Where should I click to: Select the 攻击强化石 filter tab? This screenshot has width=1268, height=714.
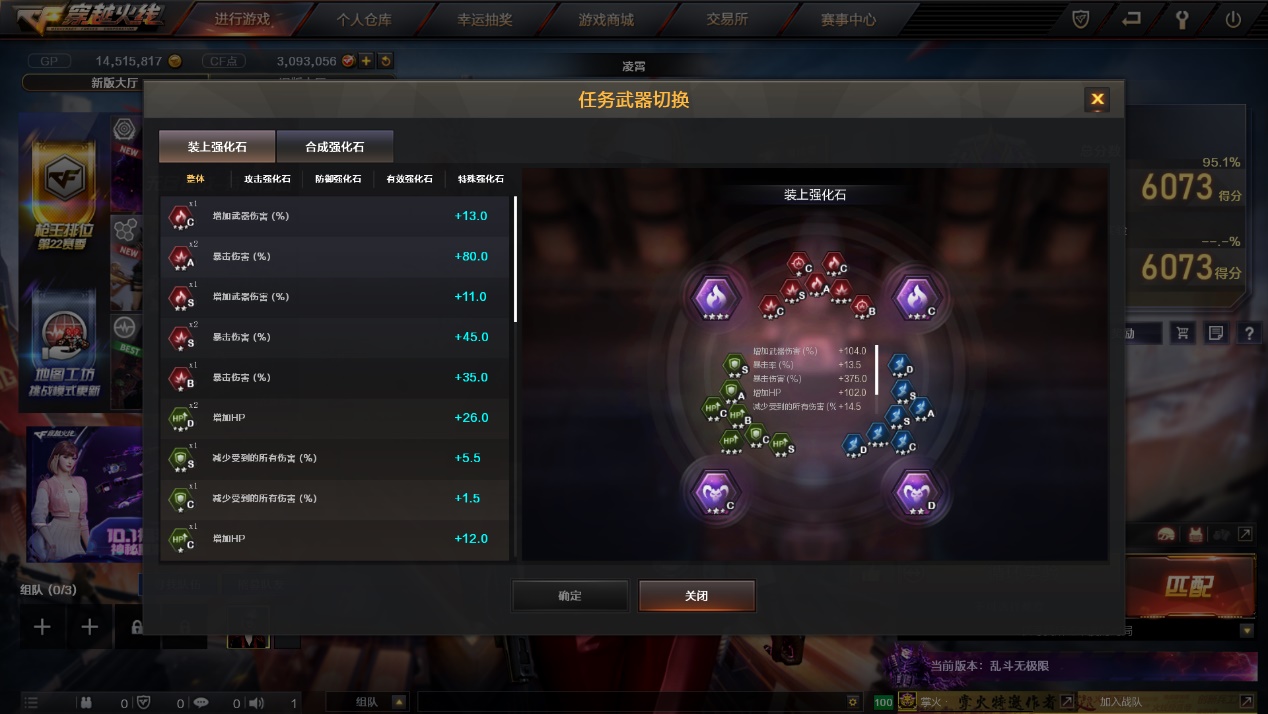[x=267, y=179]
